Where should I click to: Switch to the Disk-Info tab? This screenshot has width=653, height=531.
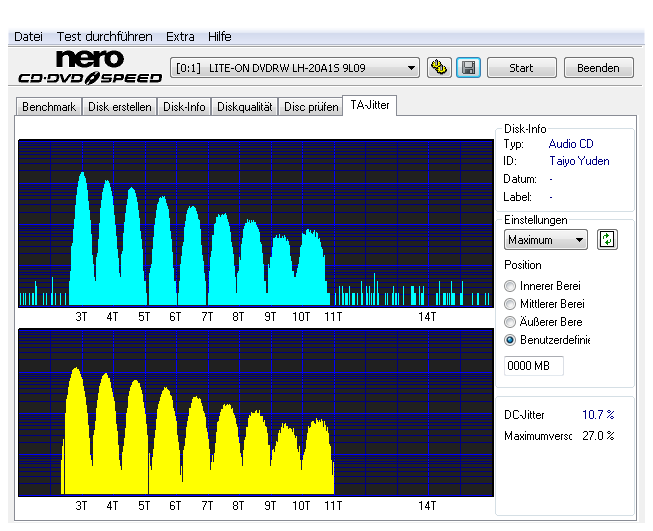(184, 107)
